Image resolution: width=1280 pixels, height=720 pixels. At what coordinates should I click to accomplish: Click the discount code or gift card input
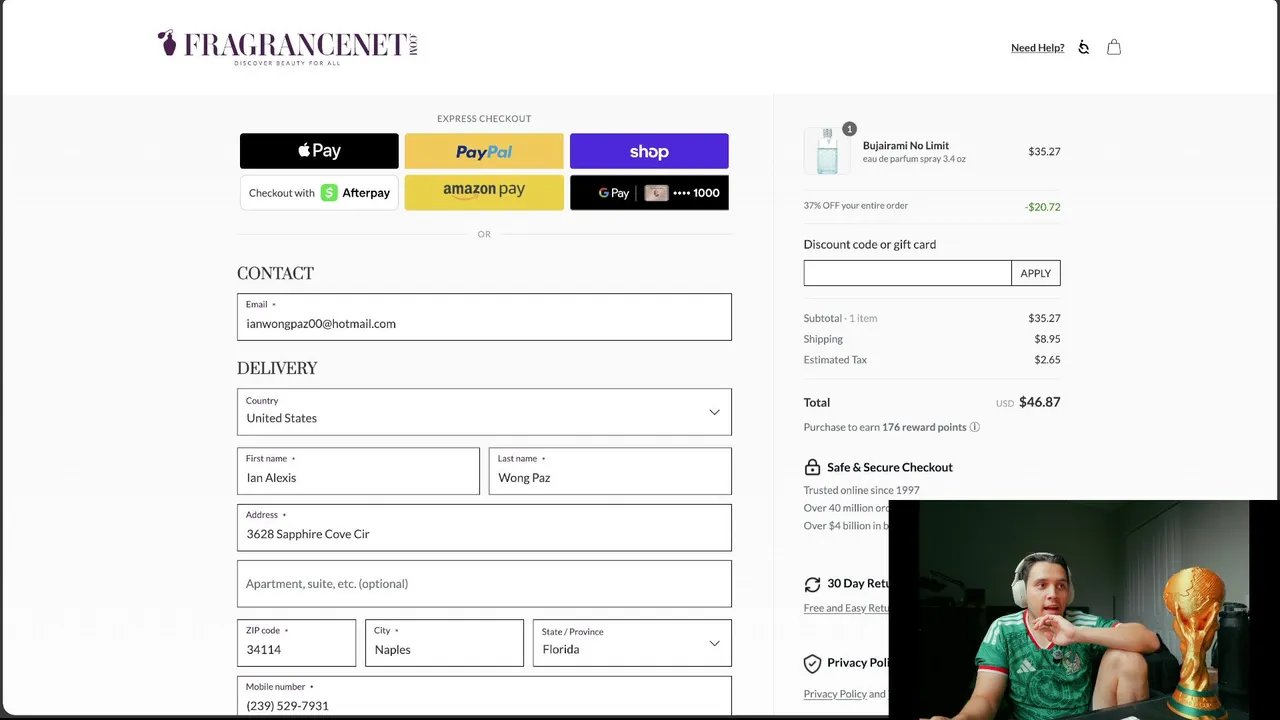(x=908, y=273)
